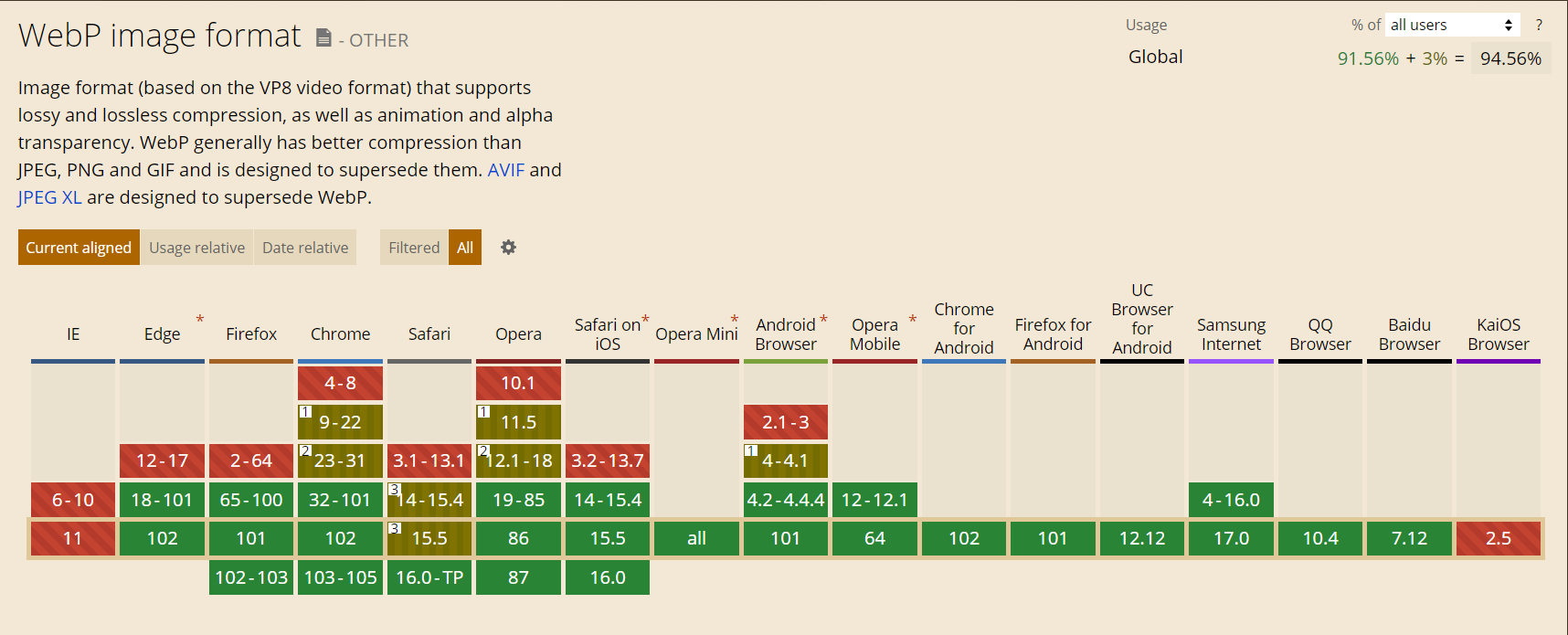Click asterisk next to Edge header
Image resolution: width=1568 pixels, height=635 pixels.
pyautogui.click(x=199, y=319)
